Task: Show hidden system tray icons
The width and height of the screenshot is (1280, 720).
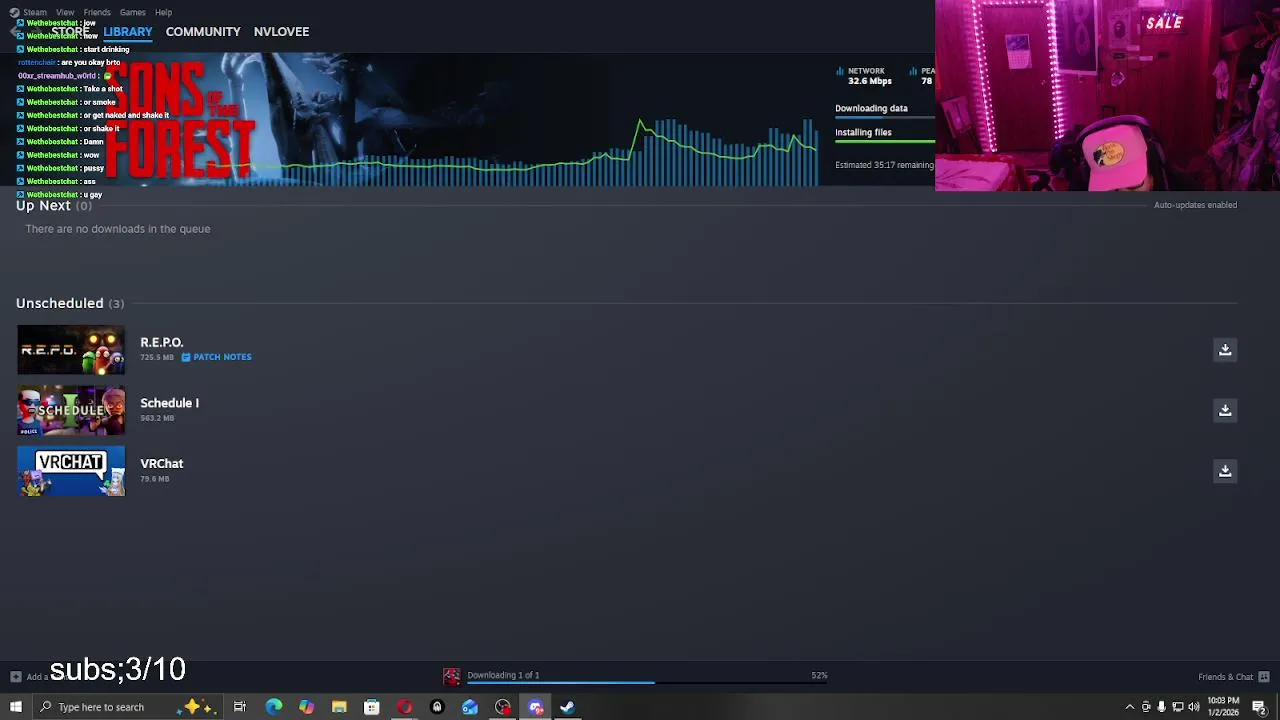Action: [1130, 707]
